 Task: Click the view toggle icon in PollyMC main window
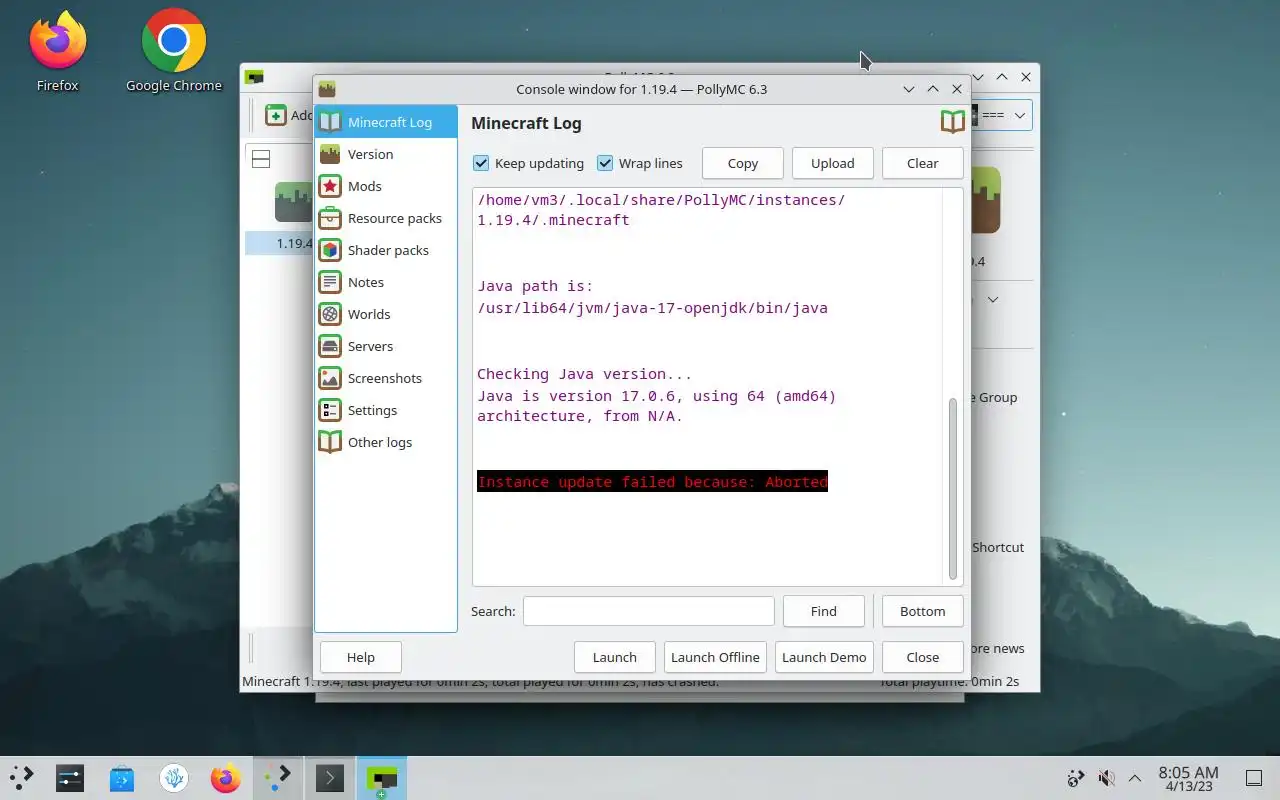pos(261,158)
